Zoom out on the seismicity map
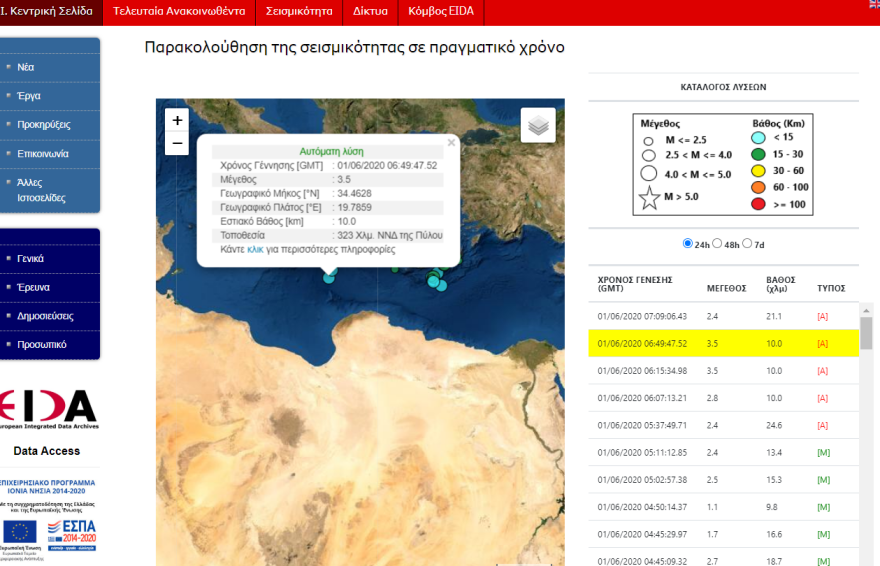 pos(177,144)
